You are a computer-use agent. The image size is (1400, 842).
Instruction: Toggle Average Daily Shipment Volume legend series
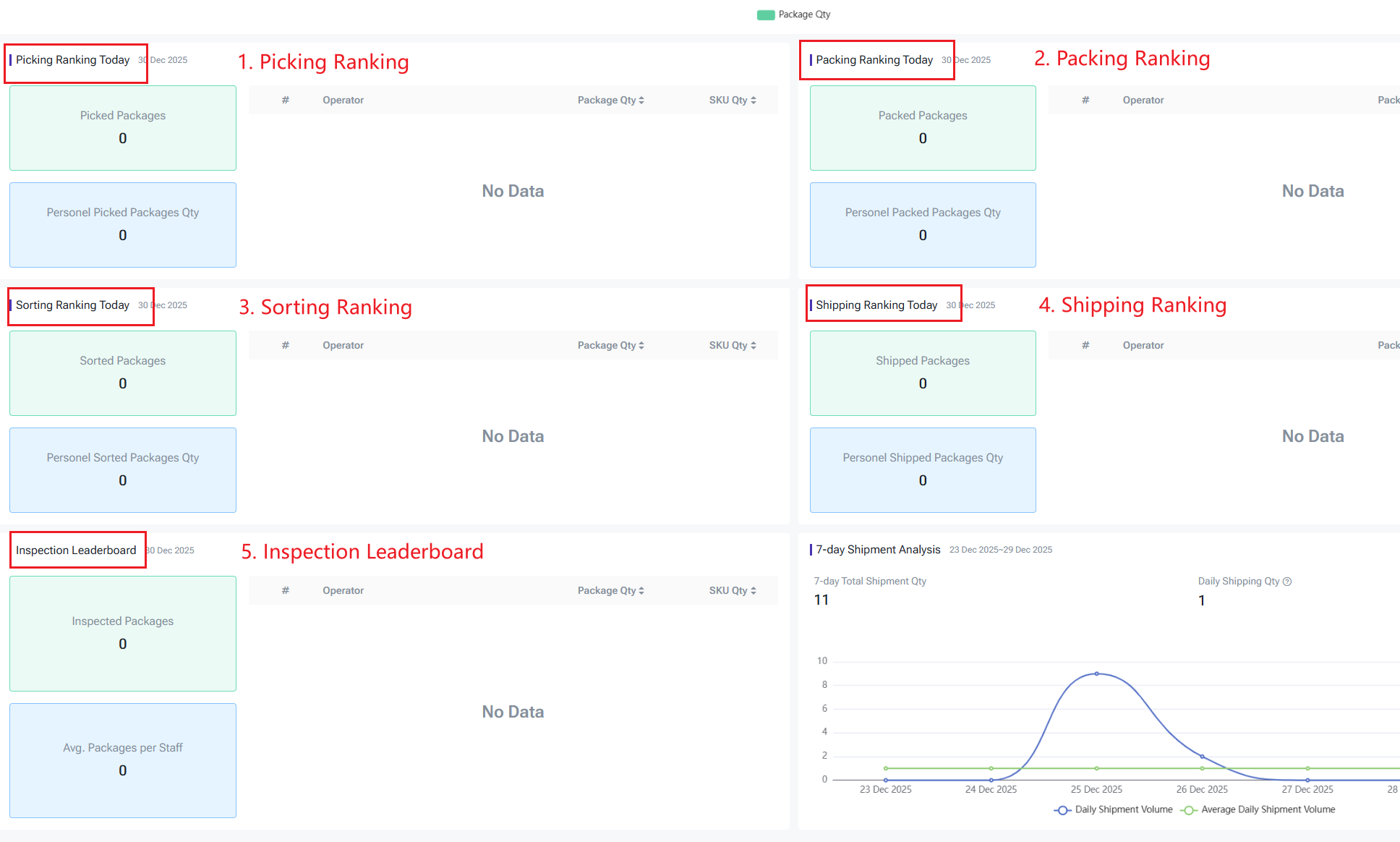[1258, 810]
